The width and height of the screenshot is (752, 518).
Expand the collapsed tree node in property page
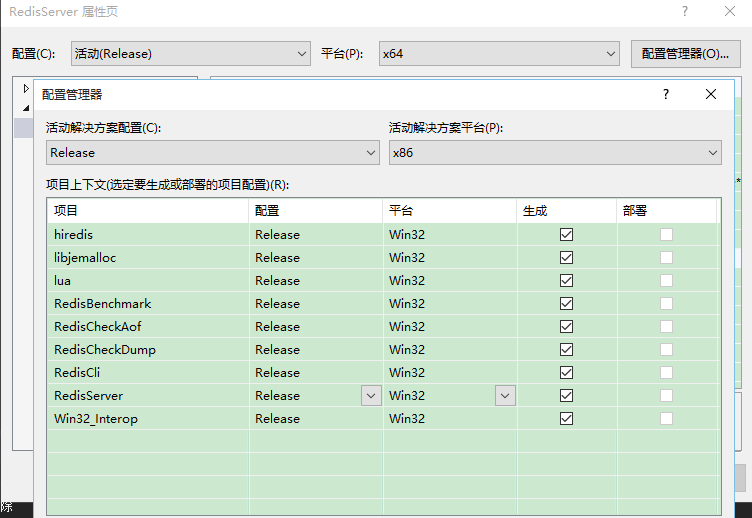pos(26,88)
